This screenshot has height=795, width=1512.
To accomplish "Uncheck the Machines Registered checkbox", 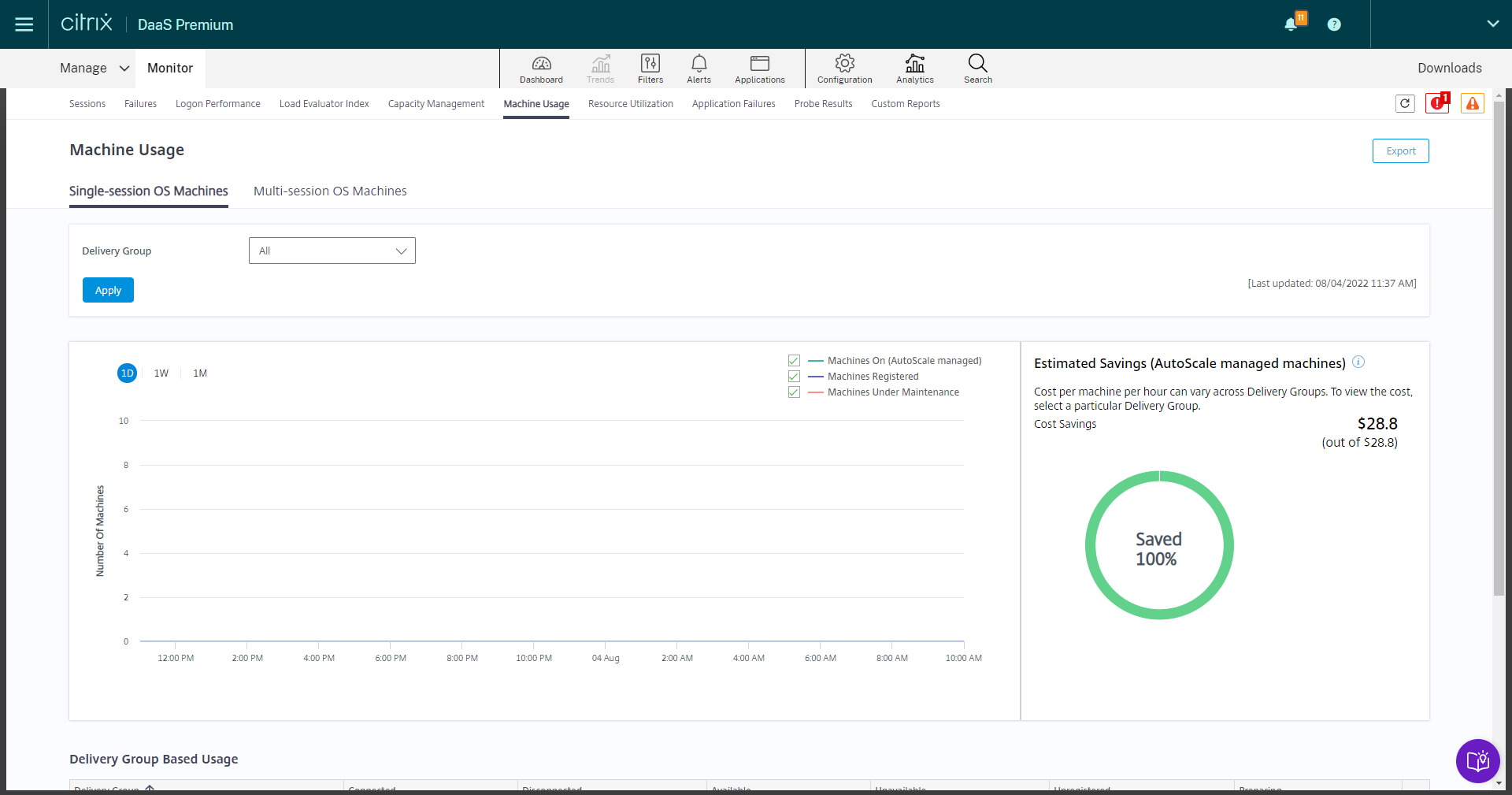I will 794,377.
